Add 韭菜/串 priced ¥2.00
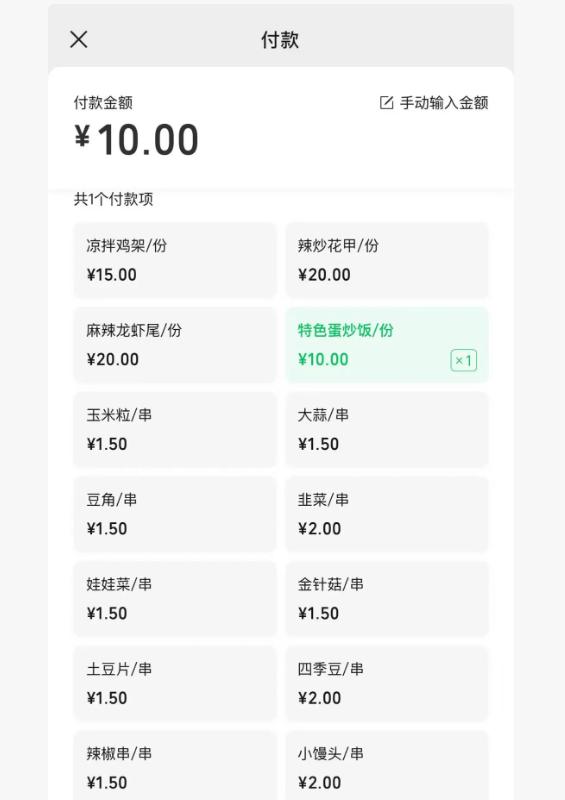Screen dimensions: 565x800 point(387,514)
